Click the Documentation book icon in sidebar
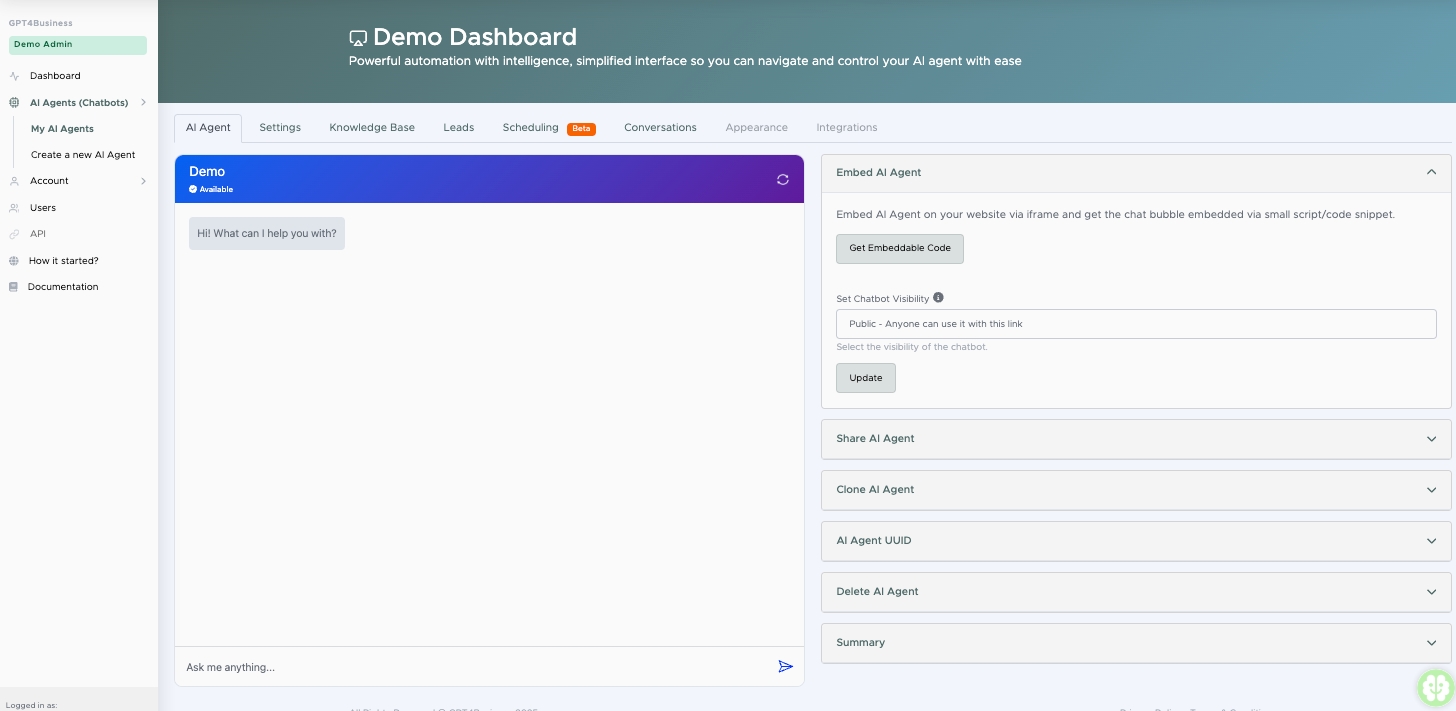The width and height of the screenshot is (1456, 711). pos(14,287)
